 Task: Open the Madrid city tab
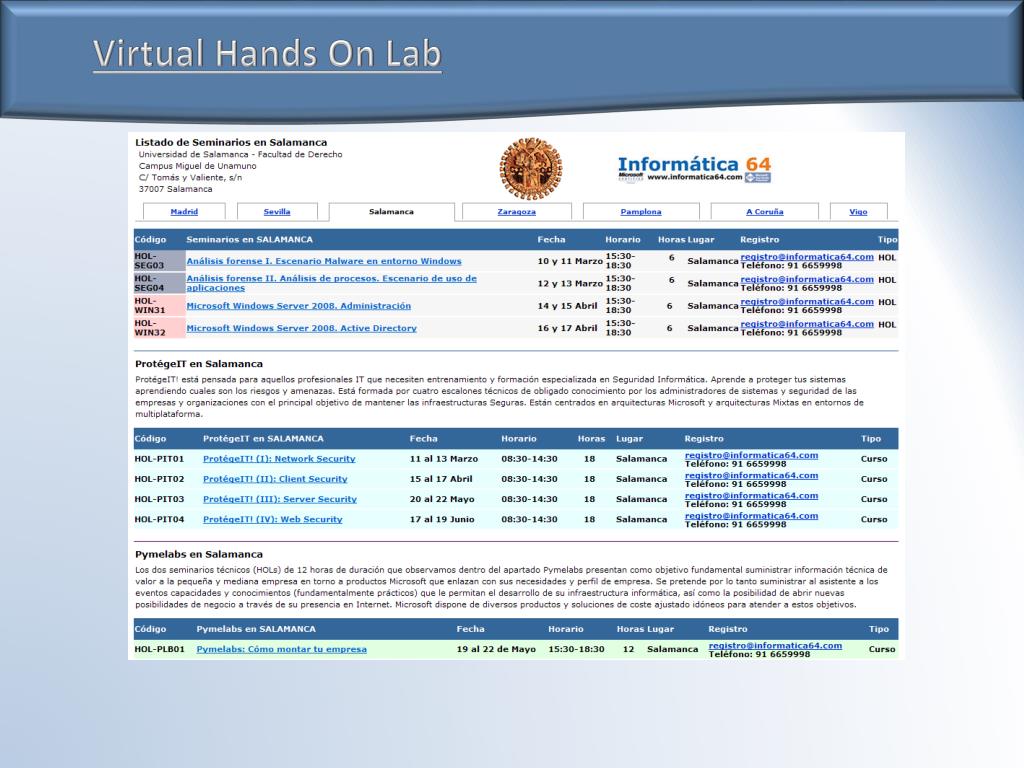click(x=184, y=212)
